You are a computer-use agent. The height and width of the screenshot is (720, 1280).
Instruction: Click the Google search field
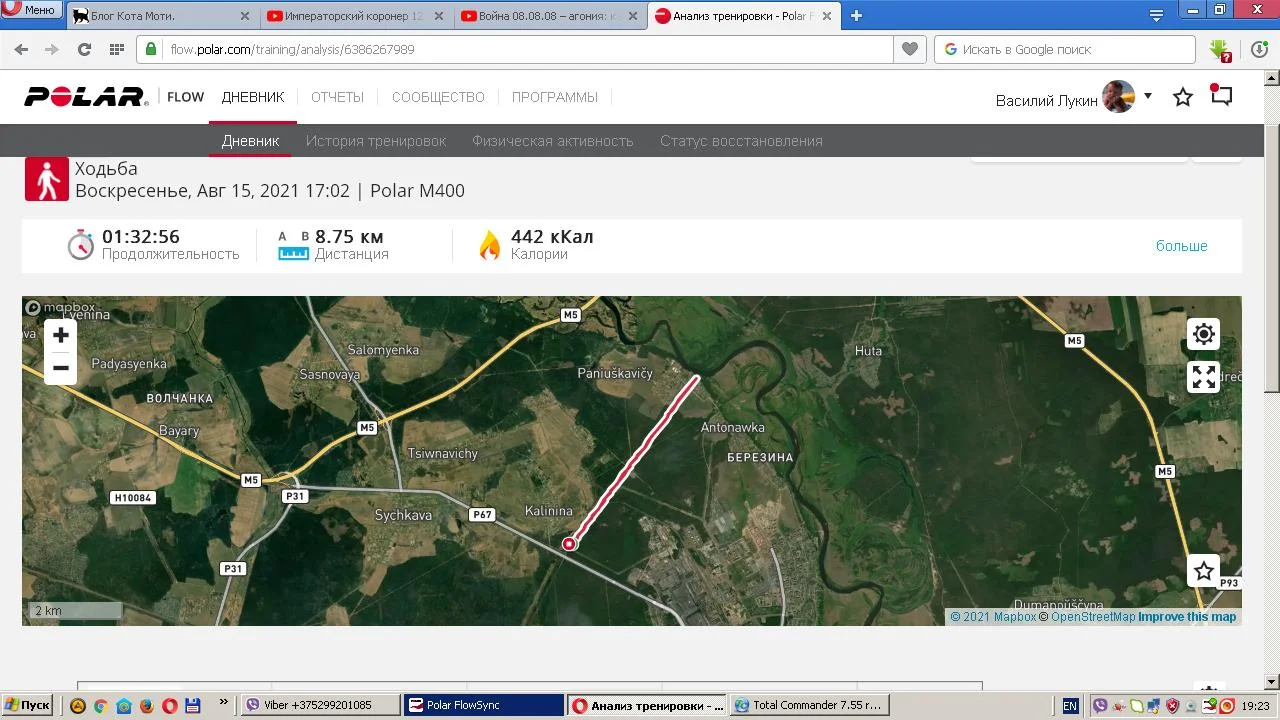(x=1065, y=49)
